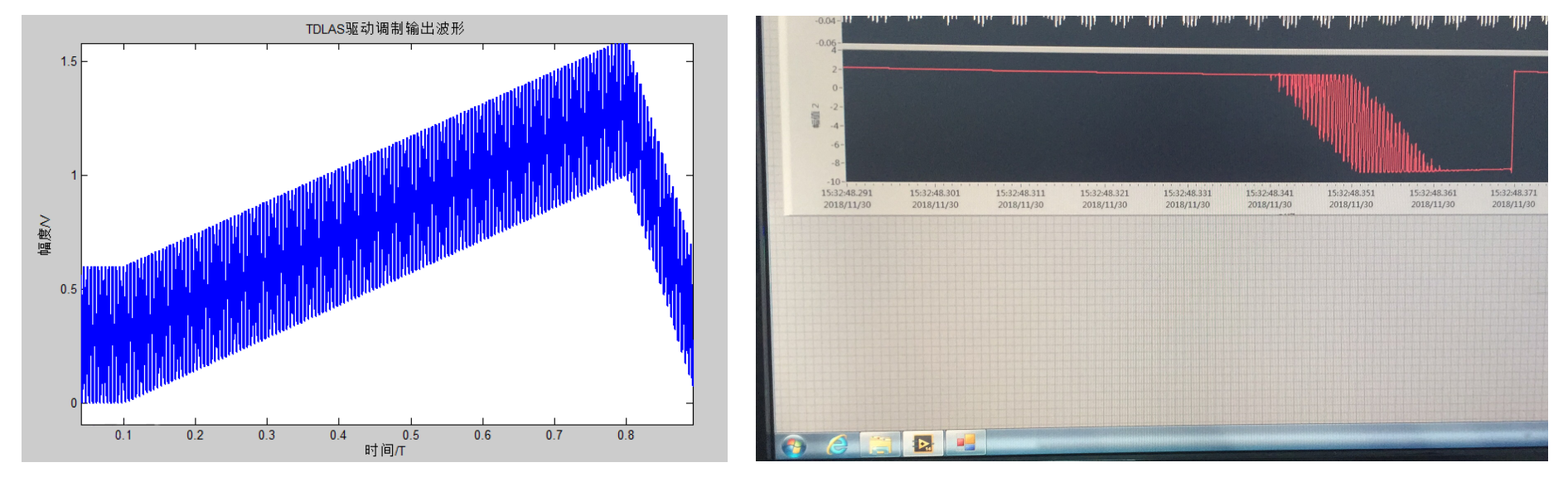Click the 15:32:48.291 time axis label
The height and width of the screenshot is (477, 1568).
846,193
